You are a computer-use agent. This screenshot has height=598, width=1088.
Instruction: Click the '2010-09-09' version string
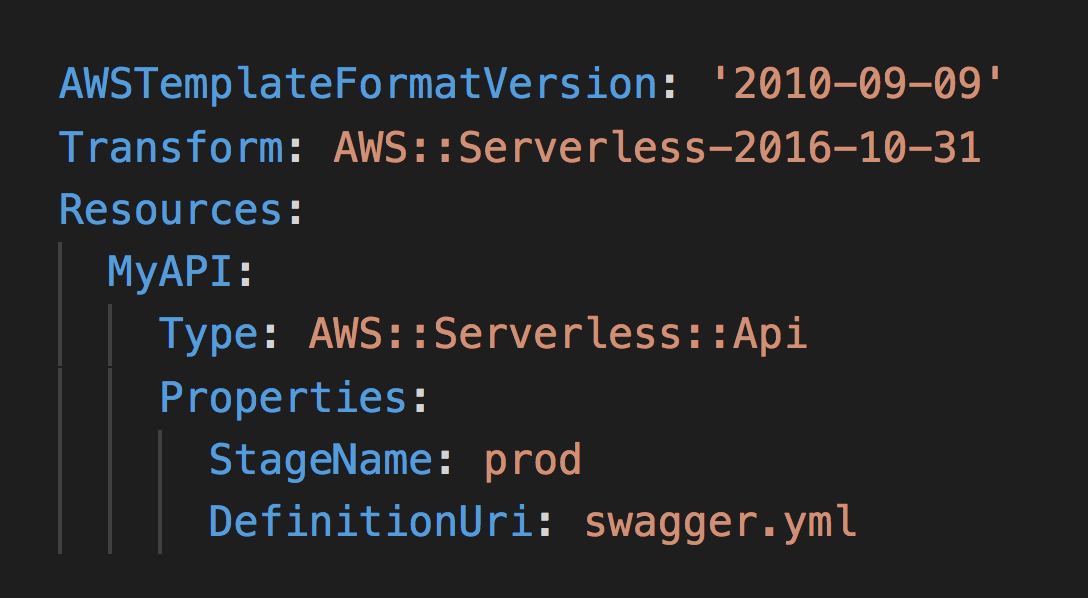click(x=858, y=84)
